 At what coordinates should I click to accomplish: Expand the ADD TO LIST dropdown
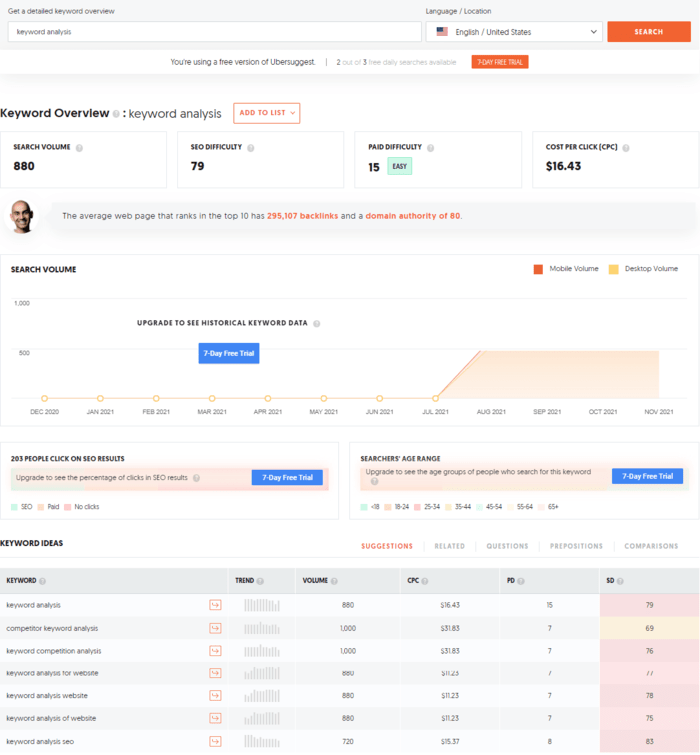267,113
